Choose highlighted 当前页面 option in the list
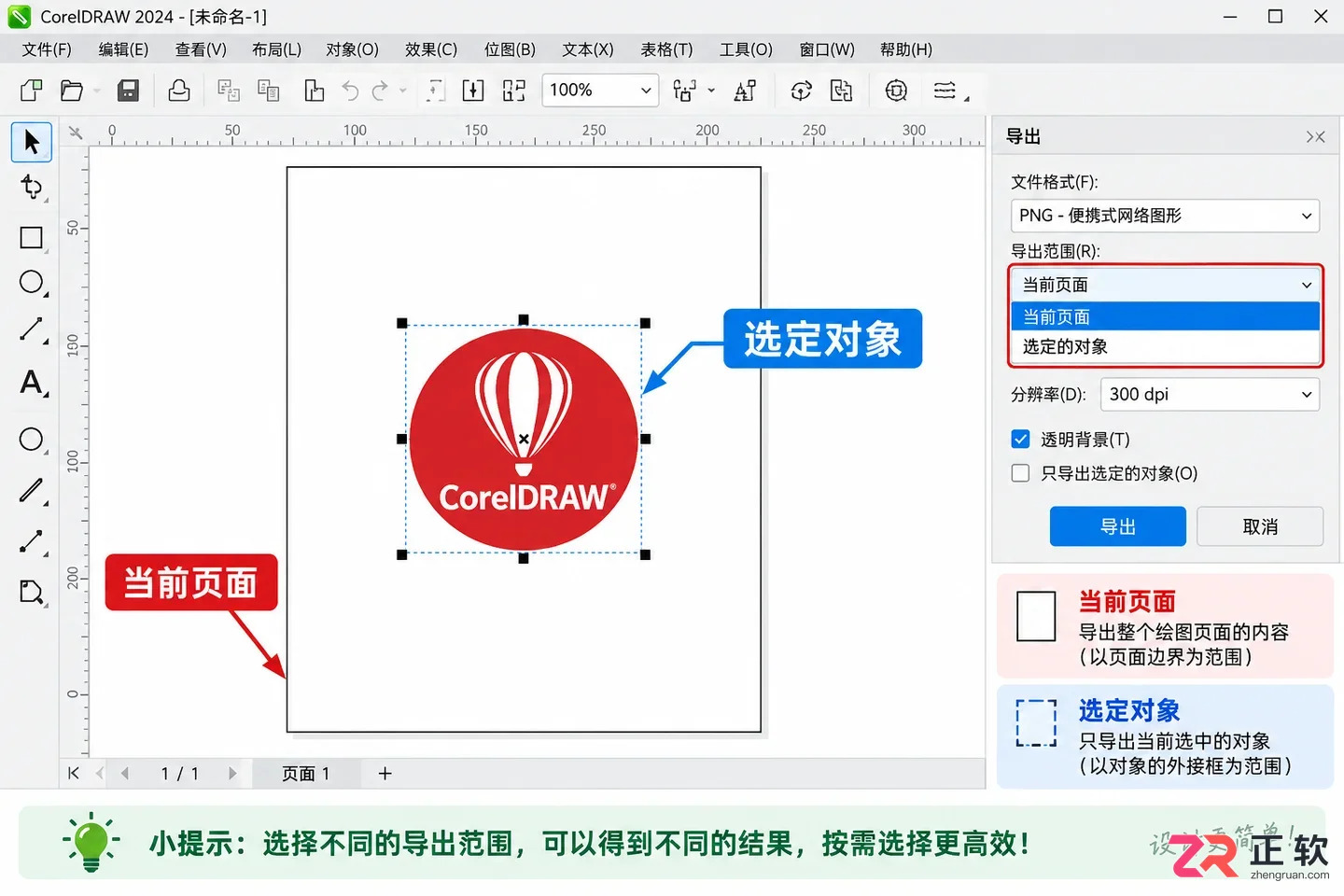 (1165, 316)
